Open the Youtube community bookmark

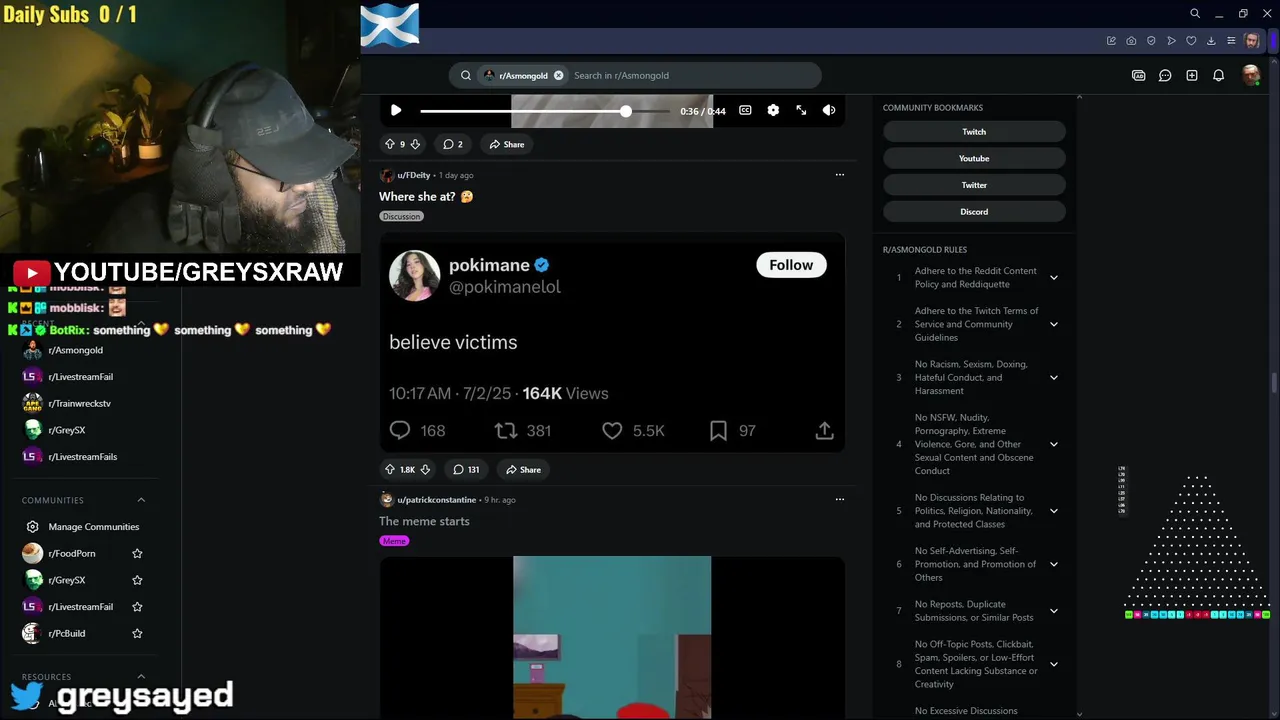tap(974, 158)
